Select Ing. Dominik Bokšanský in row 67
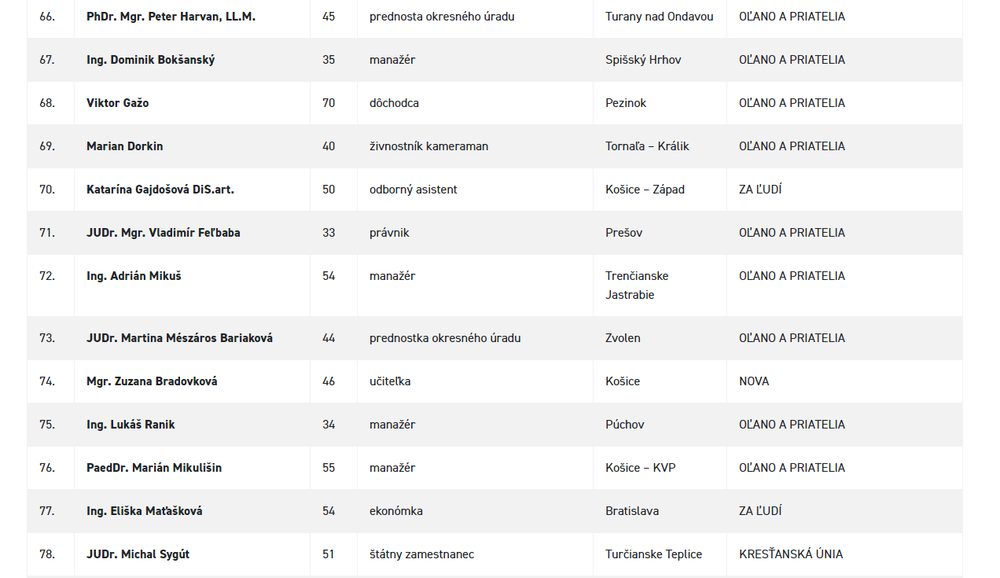Screen dimensions: 1000x578 point(150,60)
